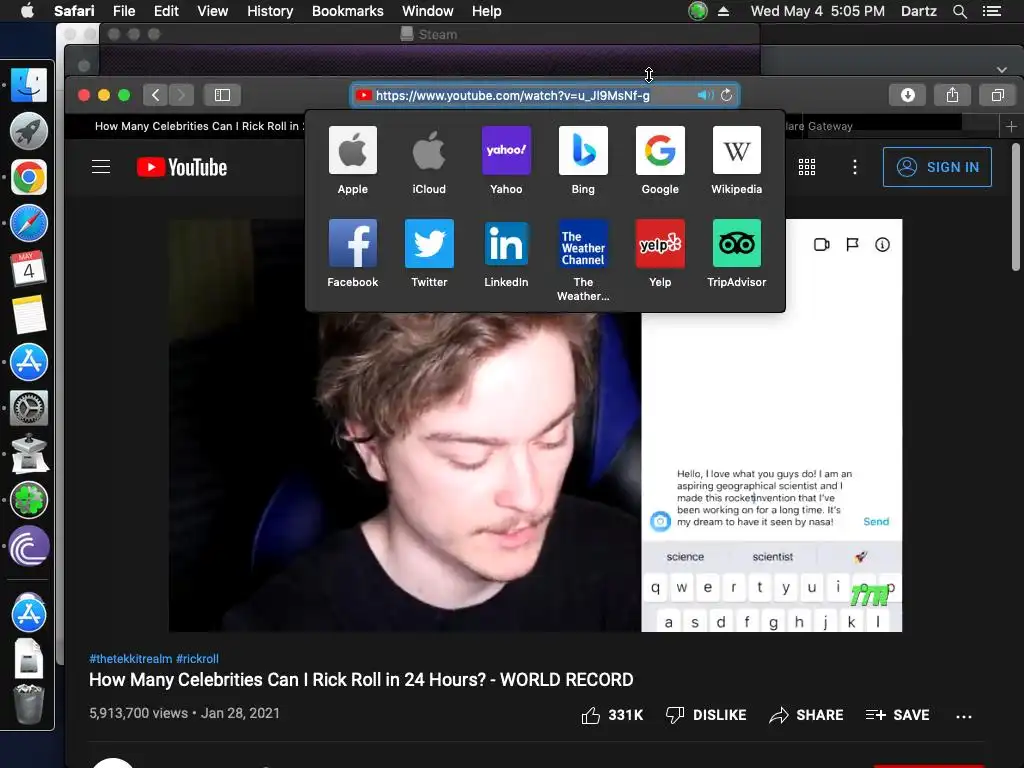Open the Bing favorite shortcut
Screen dimensions: 1024x768
(x=583, y=161)
